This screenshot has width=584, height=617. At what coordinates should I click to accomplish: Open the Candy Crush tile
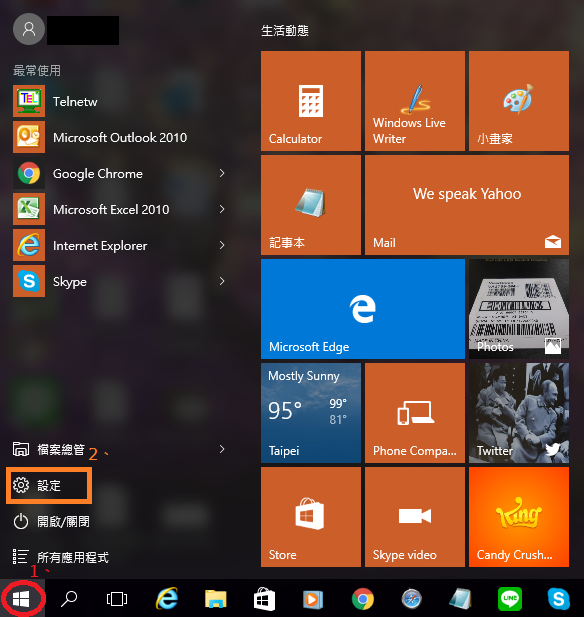pyautogui.click(x=518, y=517)
